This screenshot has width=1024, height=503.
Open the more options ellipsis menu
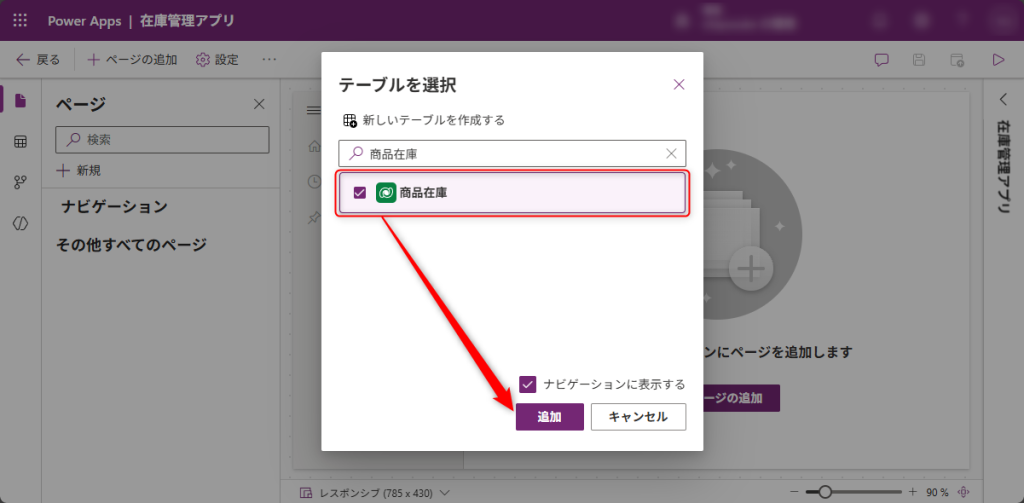pos(269,59)
